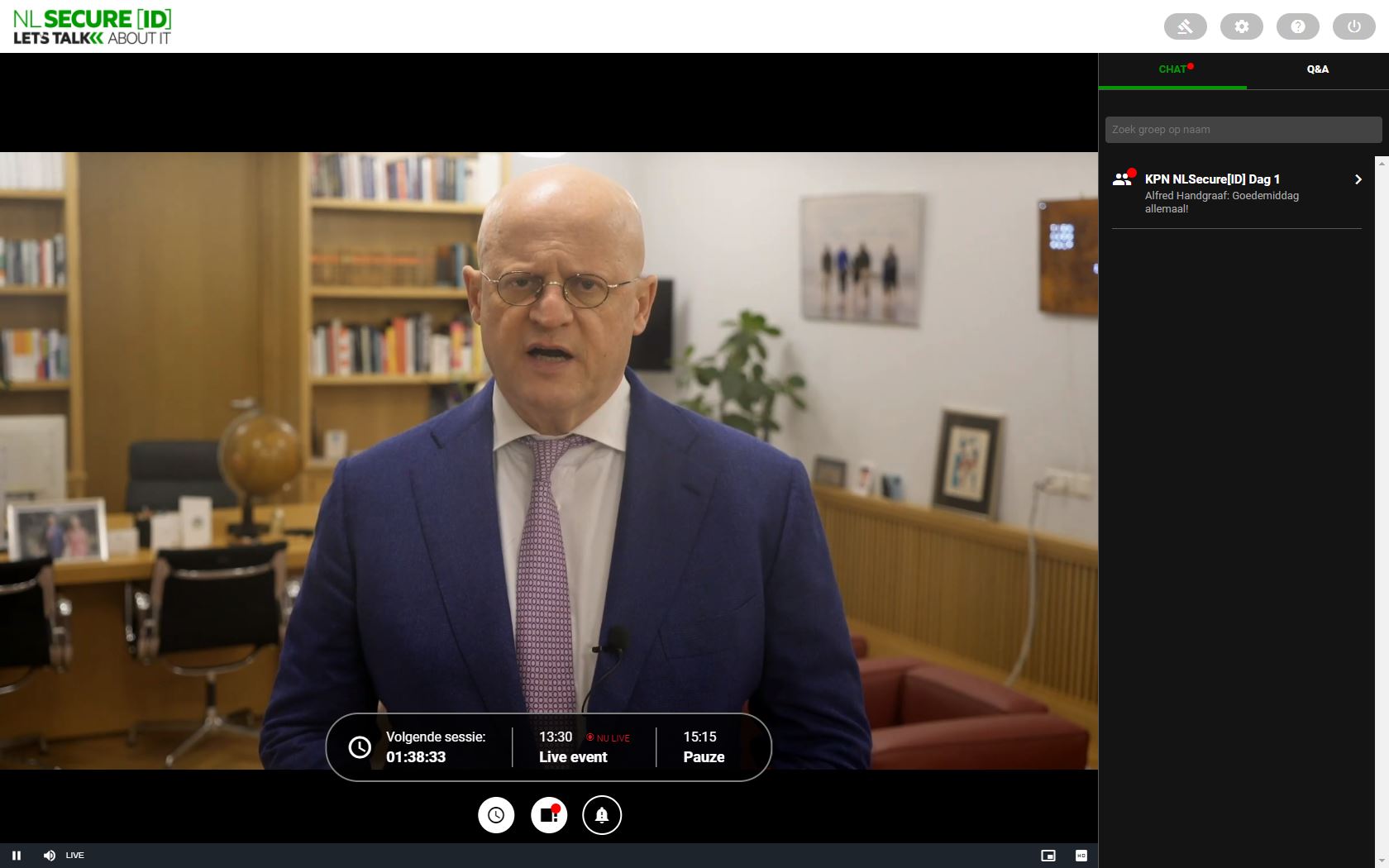Focus the 'Zoek groep op naam' search field
Screen dimensions: 1389x868
(x=1243, y=130)
